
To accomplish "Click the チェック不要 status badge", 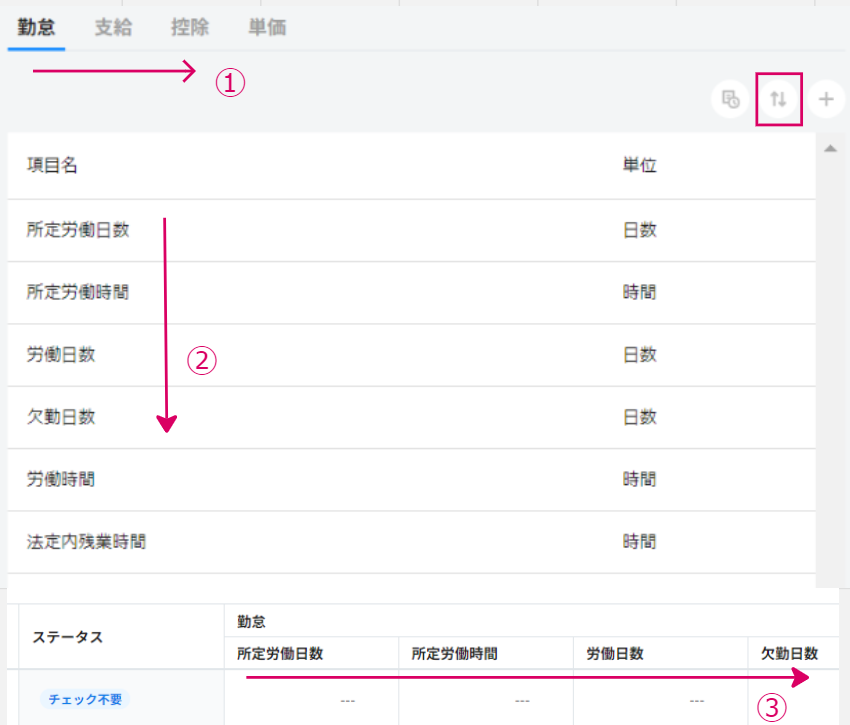I will coord(86,699).
